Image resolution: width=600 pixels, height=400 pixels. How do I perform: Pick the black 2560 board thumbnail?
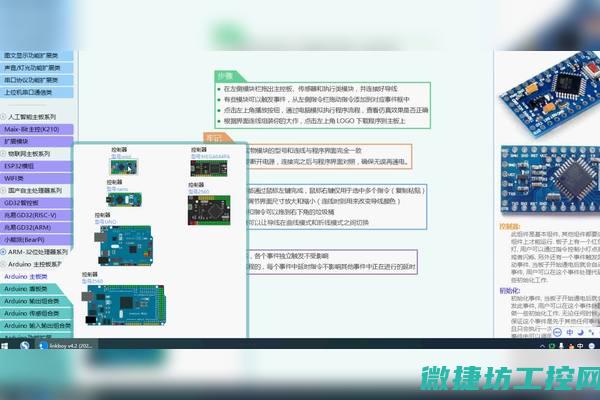pyautogui.click(x=209, y=210)
